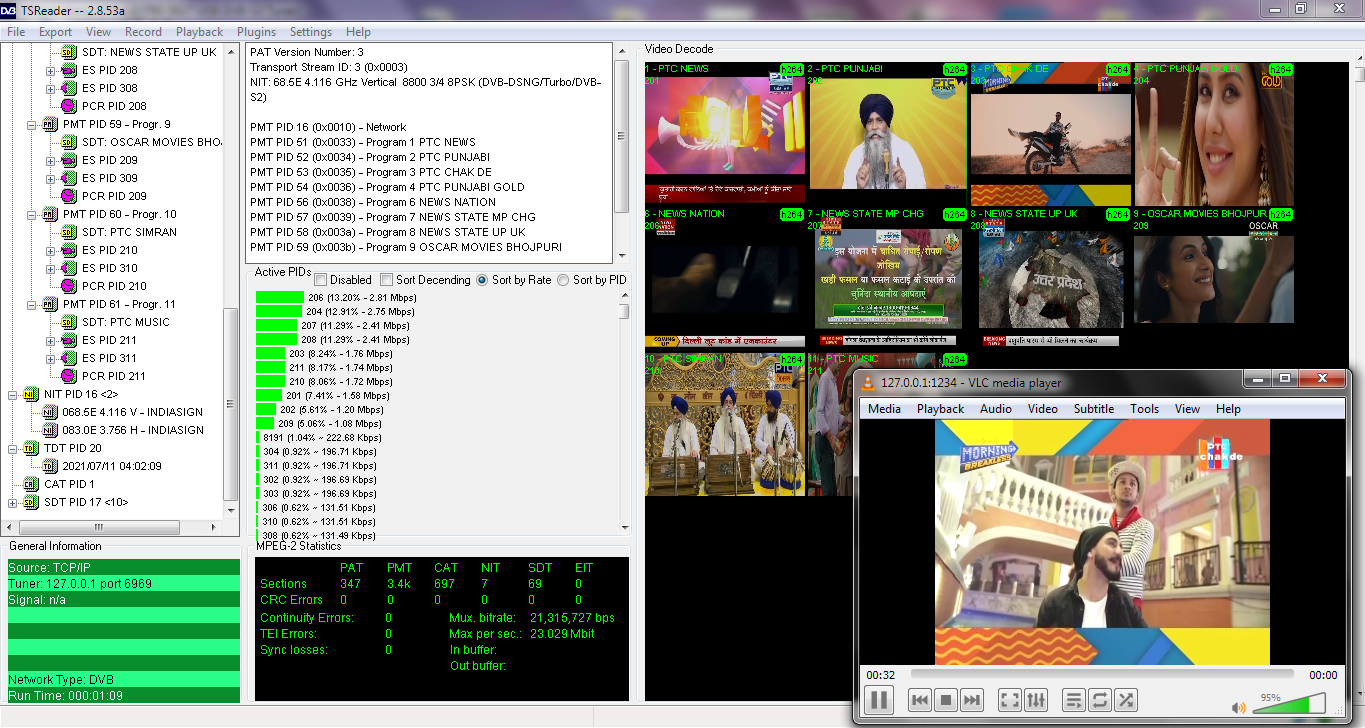Toggle VLC playlist view
The width and height of the screenshot is (1365, 728).
click(1074, 700)
